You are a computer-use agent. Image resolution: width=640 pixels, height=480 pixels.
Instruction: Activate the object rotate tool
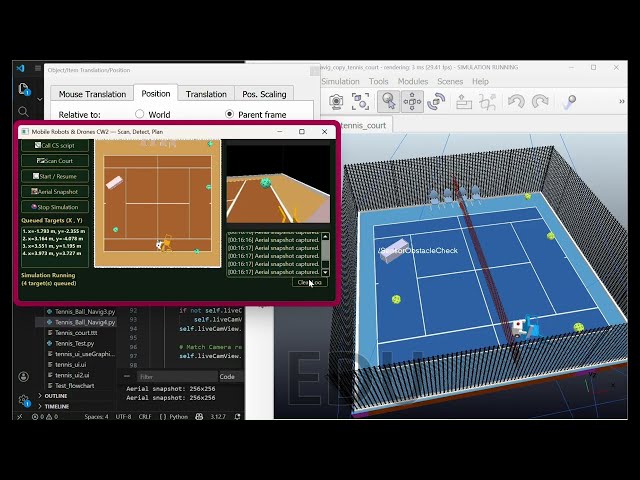click(436, 101)
